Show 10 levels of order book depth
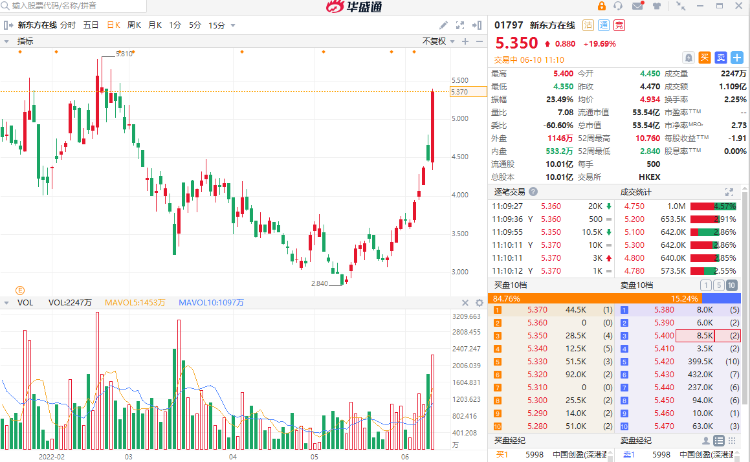The height and width of the screenshot is (462, 750). click(x=732, y=286)
